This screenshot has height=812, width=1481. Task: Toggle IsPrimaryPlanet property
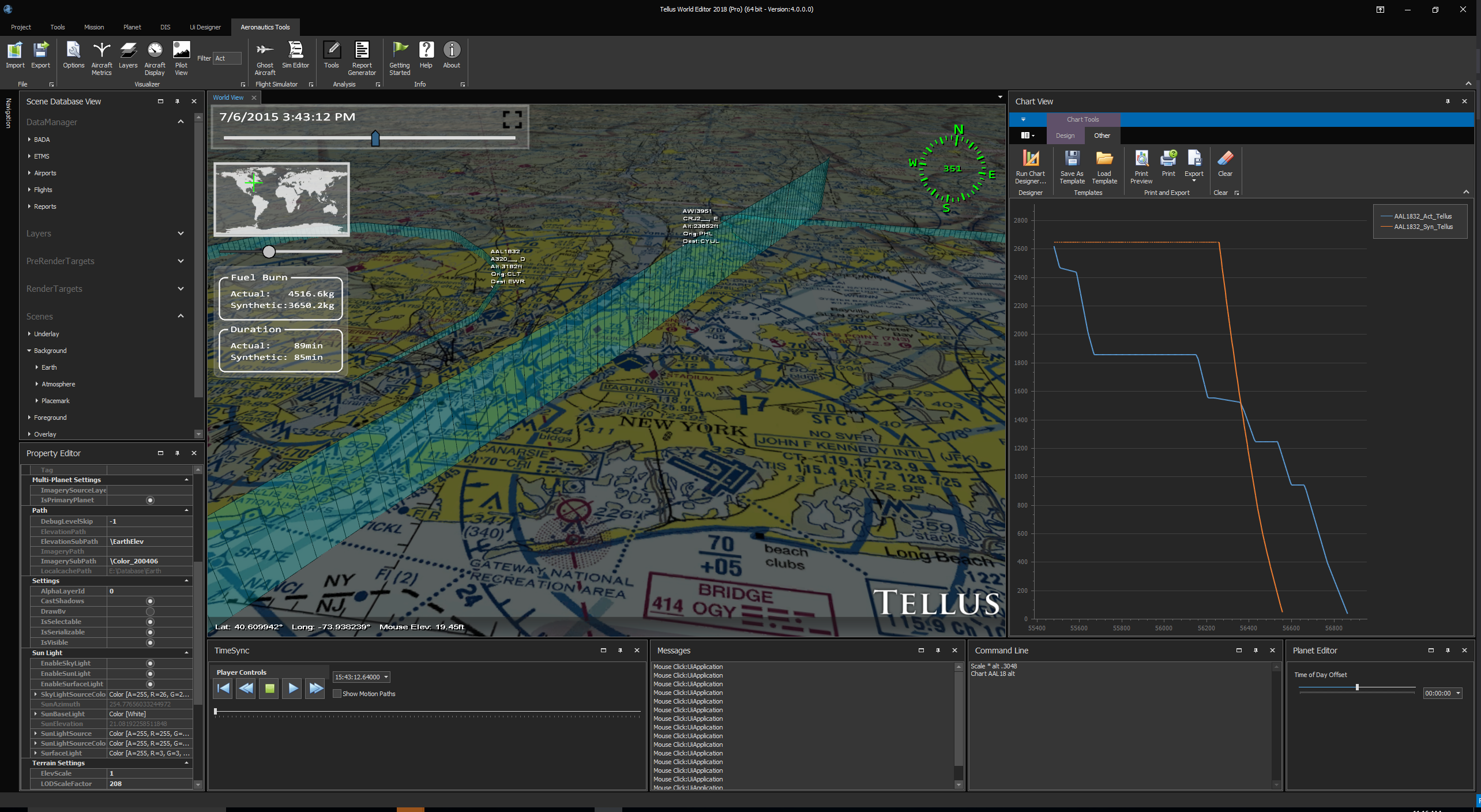(150, 500)
